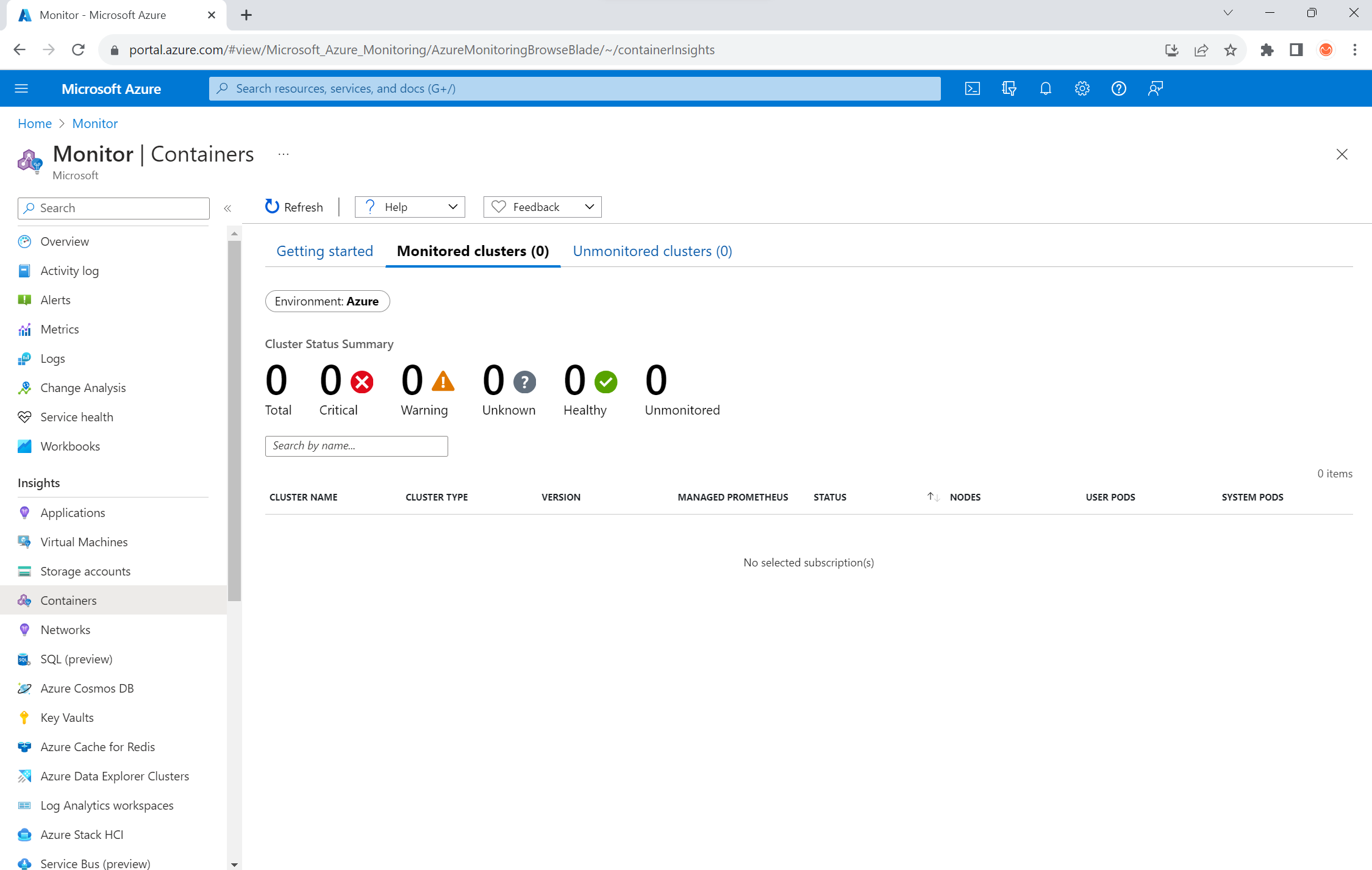Close the Monitor Containers blade
Screen dimensions: 1372x870
pyautogui.click(x=1342, y=154)
